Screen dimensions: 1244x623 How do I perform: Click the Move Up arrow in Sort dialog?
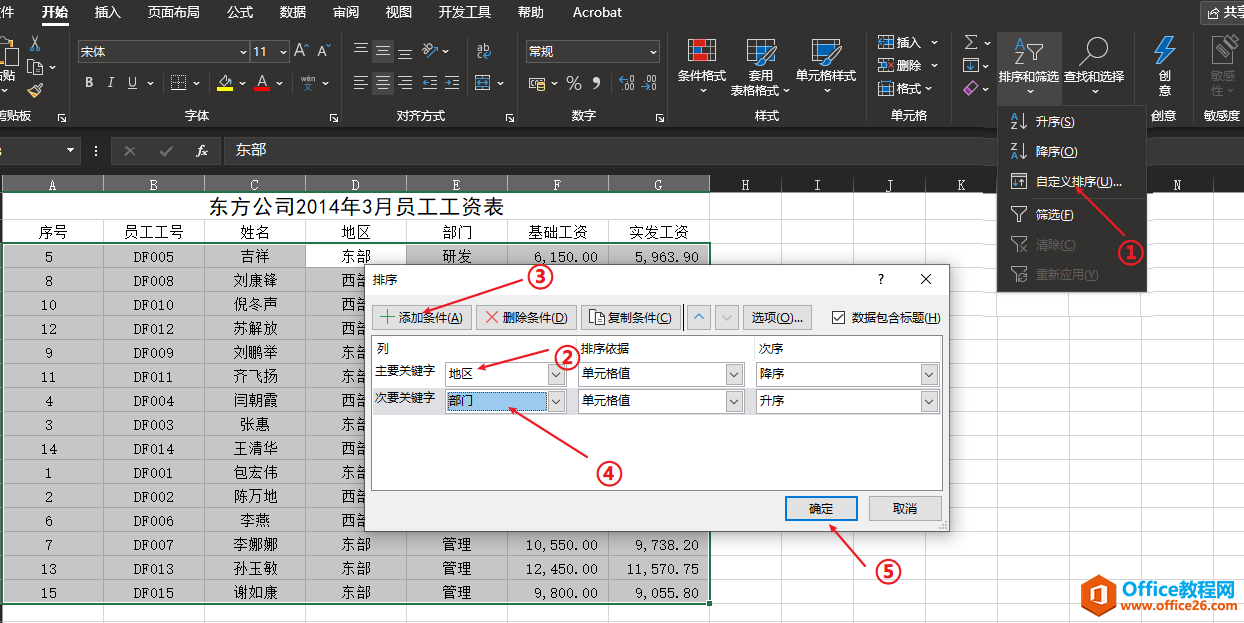click(700, 318)
